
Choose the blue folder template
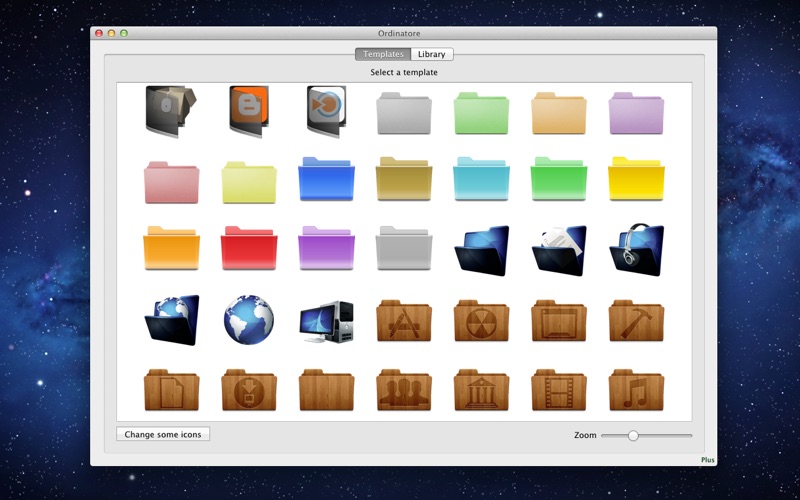[326, 180]
